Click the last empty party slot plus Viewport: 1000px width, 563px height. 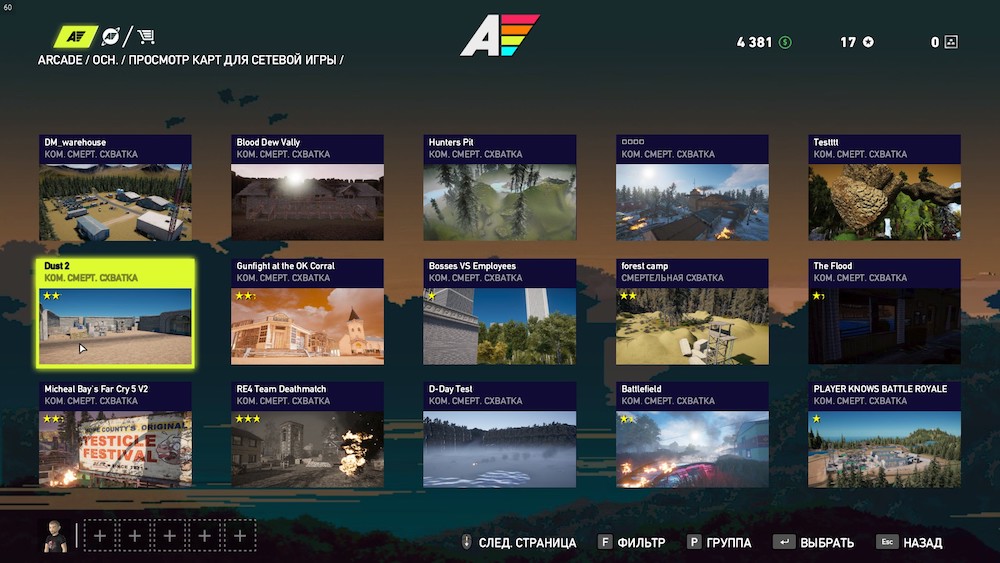click(x=240, y=536)
